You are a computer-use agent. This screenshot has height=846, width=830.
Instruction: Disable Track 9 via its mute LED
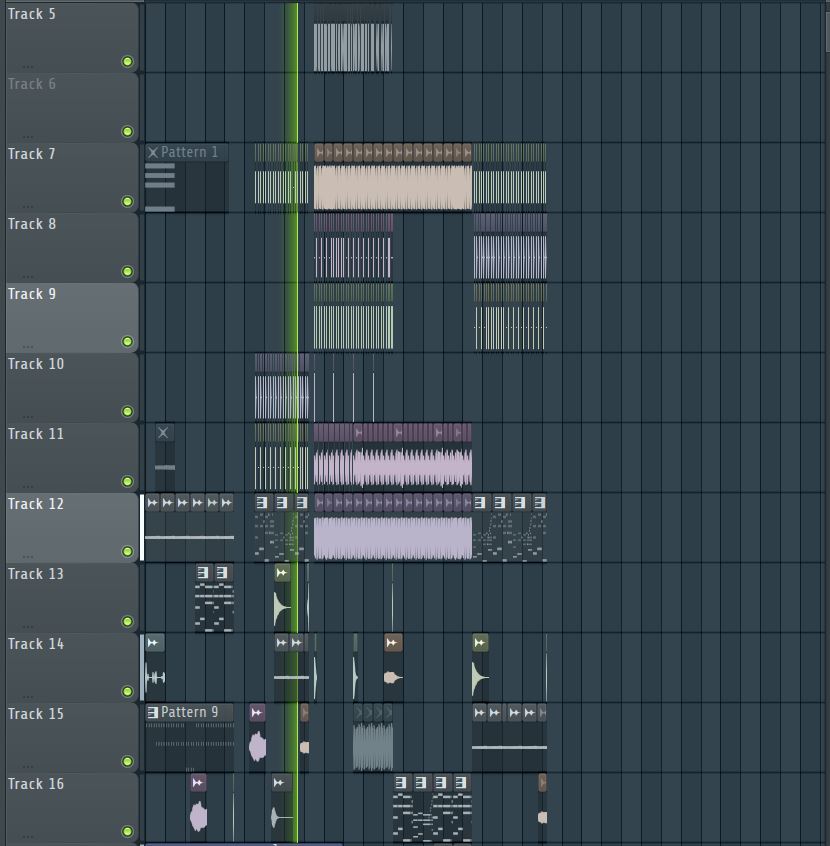coord(127,342)
